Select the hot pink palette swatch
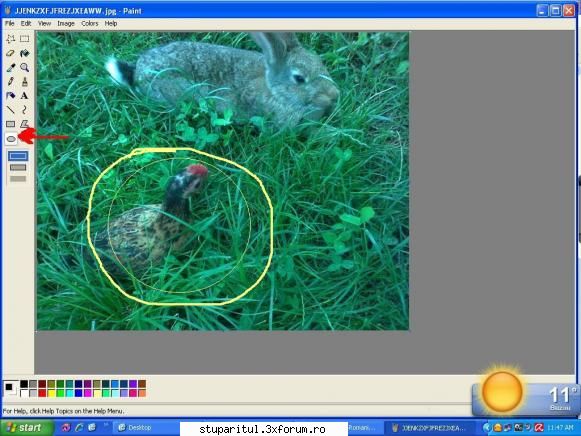Image resolution: width=581 pixels, height=436 pixels. [x=133, y=393]
